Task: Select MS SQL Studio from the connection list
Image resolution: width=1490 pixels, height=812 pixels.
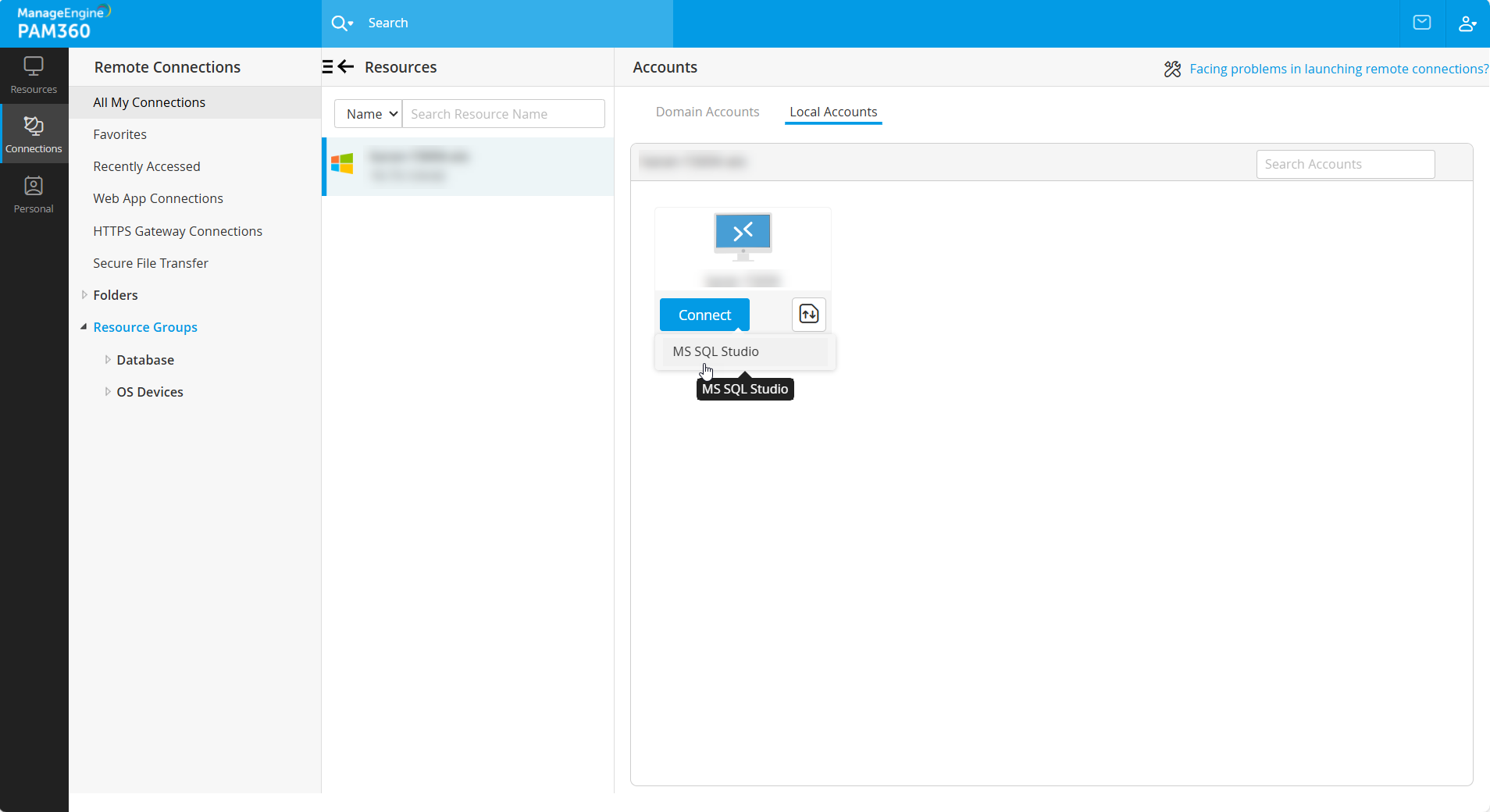Action: pyautogui.click(x=717, y=351)
